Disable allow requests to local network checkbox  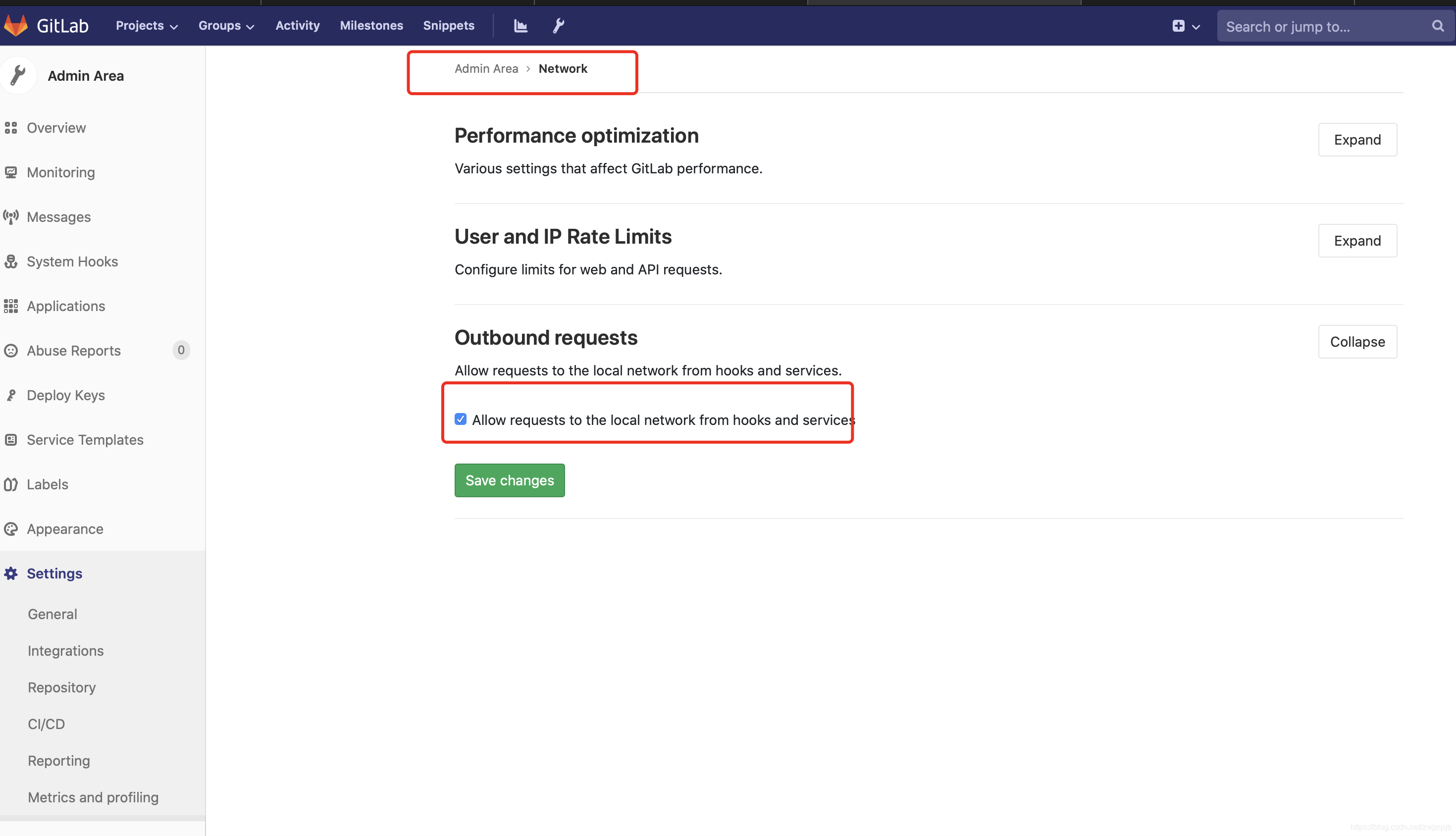tap(461, 419)
